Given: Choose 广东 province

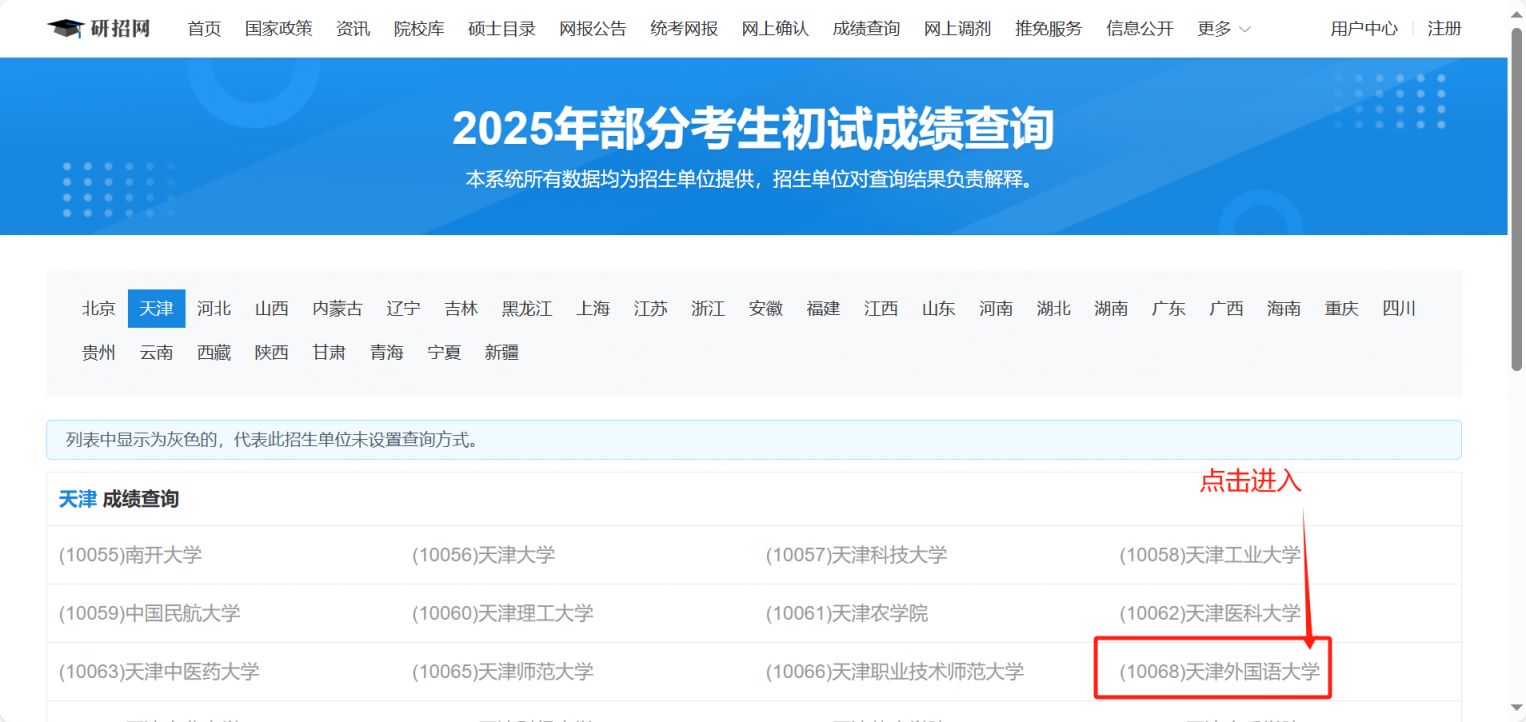Looking at the screenshot, I should tap(1169, 309).
